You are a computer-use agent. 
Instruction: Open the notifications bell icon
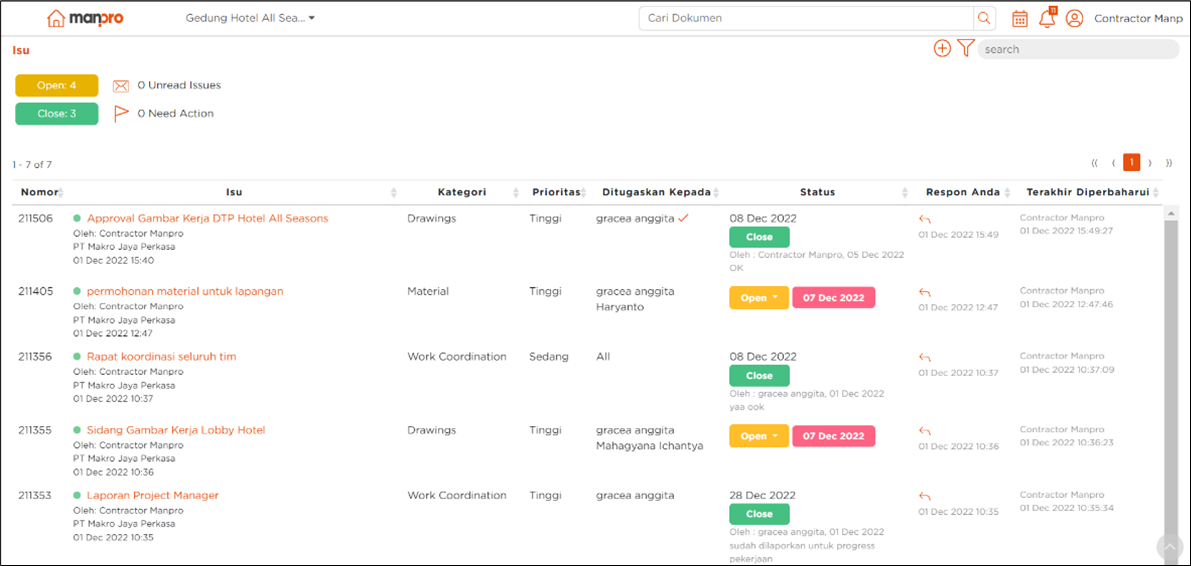[x=1047, y=18]
